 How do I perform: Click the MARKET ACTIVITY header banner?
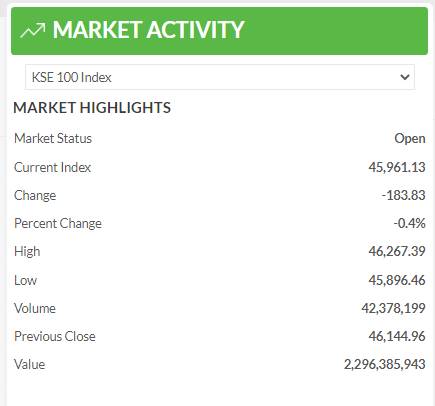click(x=219, y=31)
